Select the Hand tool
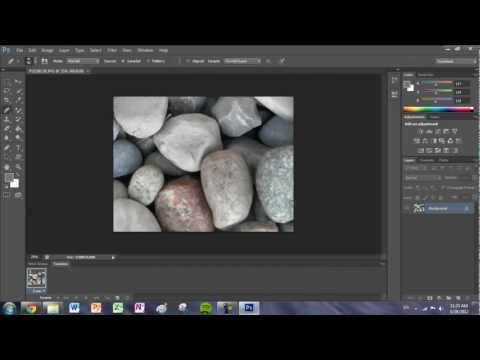 pyautogui.click(x=7, y=167)
